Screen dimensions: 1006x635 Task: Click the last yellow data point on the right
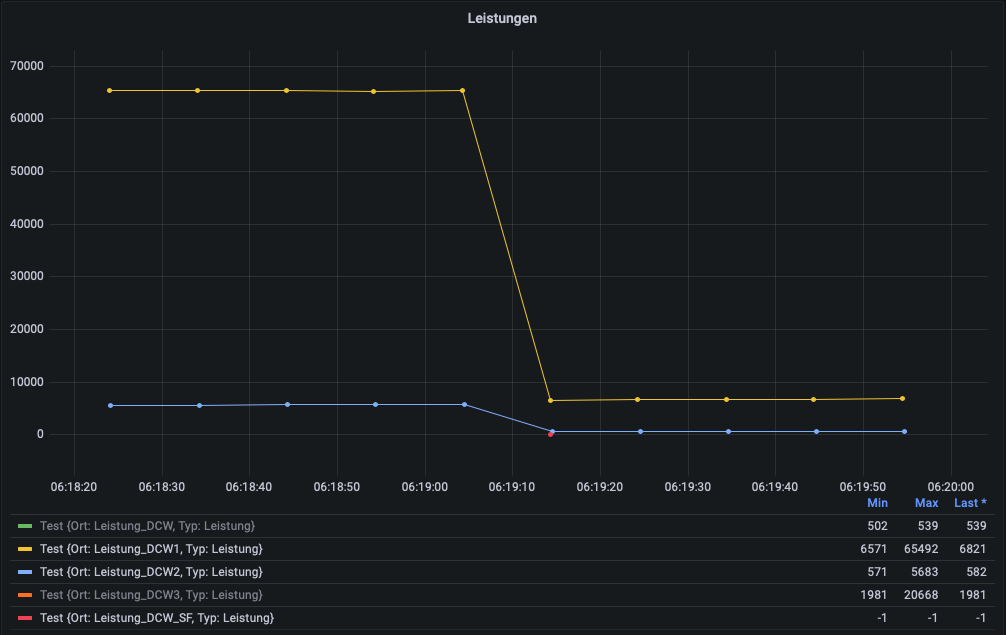pos(902,399)
